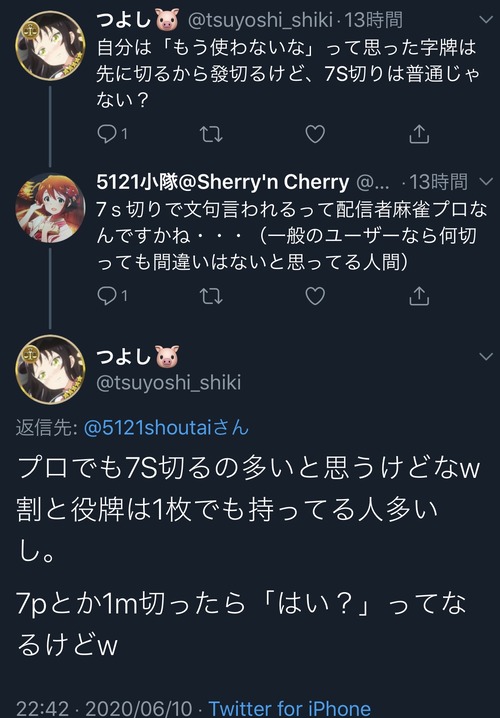Like the first tweet about 7S切り
This screenshot has height=718, width=500.
315,134
